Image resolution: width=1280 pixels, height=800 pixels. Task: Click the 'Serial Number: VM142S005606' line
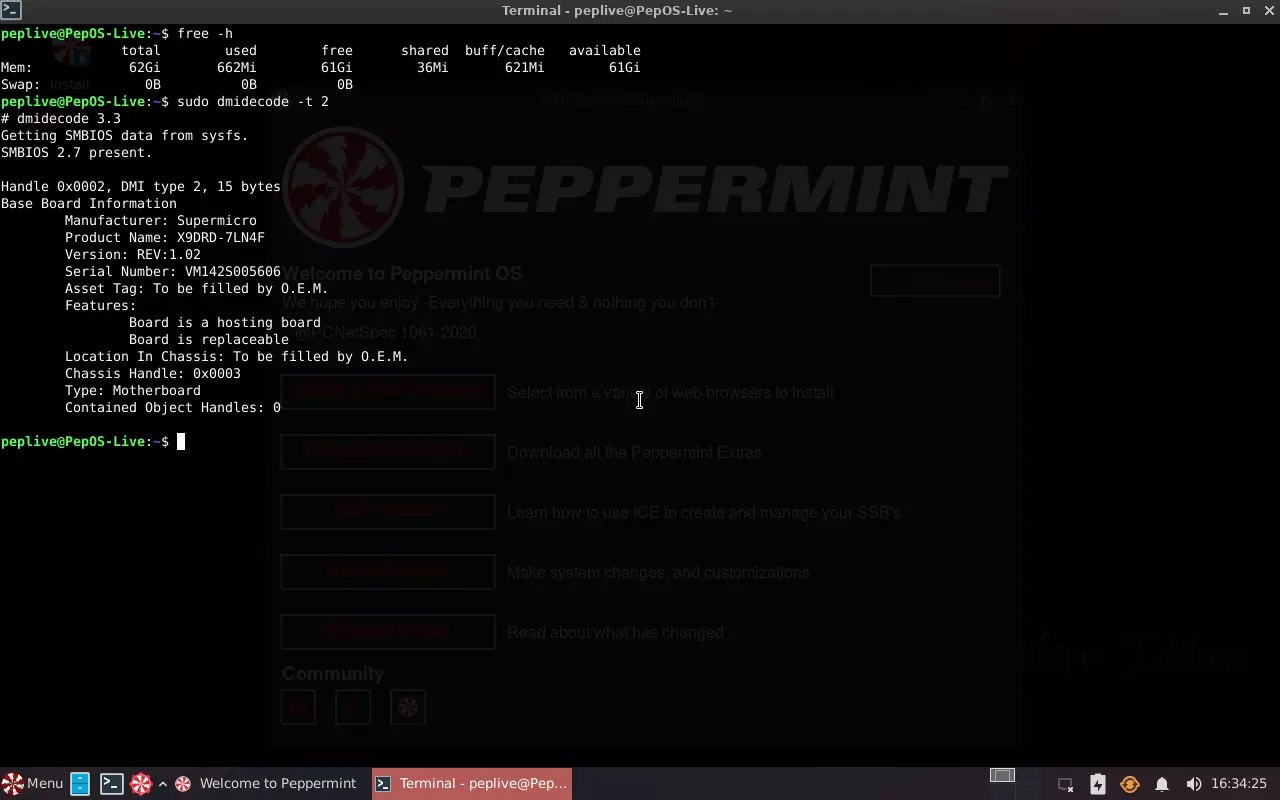(x=173, y=271)
